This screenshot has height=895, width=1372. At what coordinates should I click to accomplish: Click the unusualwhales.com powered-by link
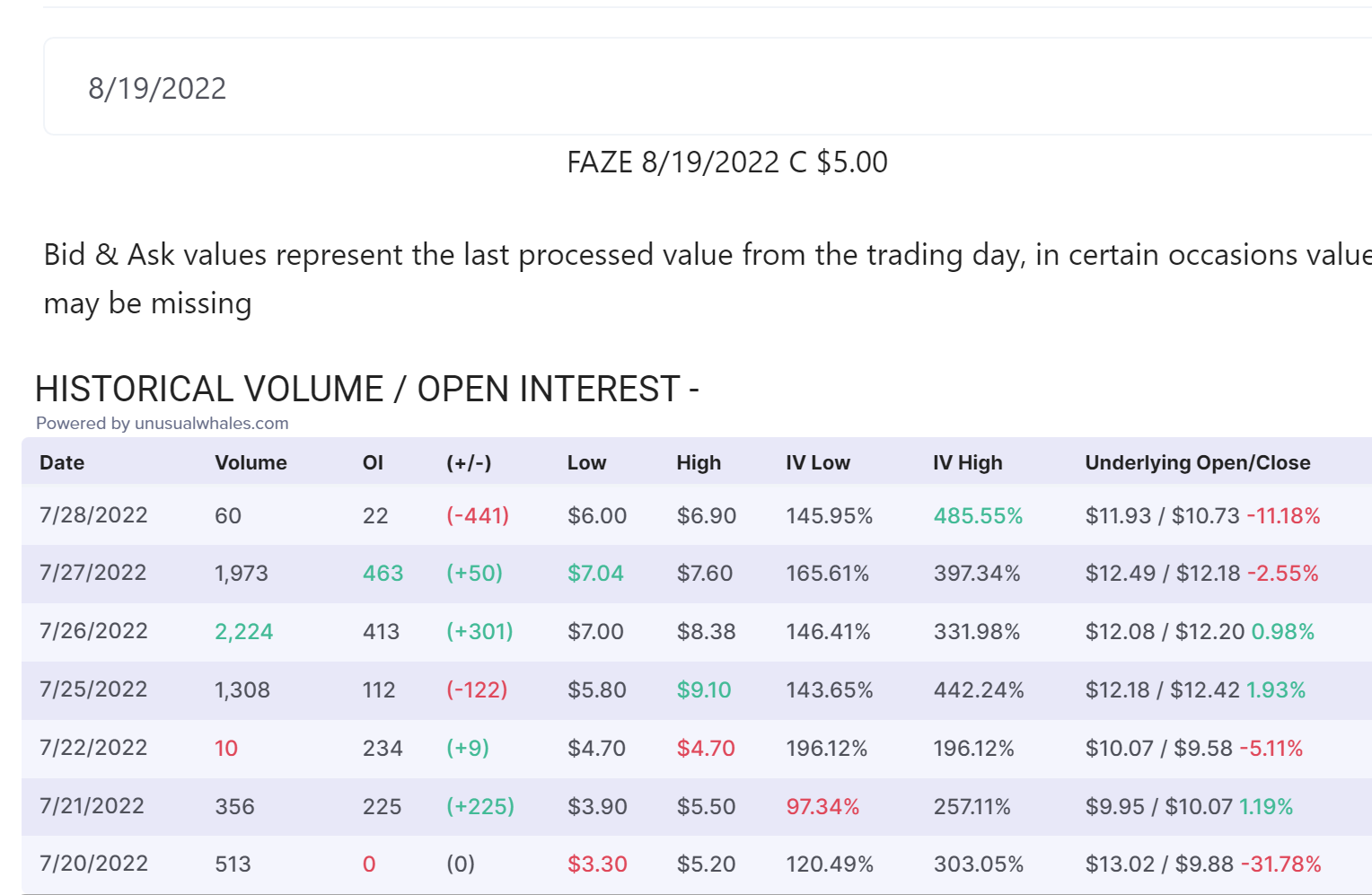(x=163, y=423)
